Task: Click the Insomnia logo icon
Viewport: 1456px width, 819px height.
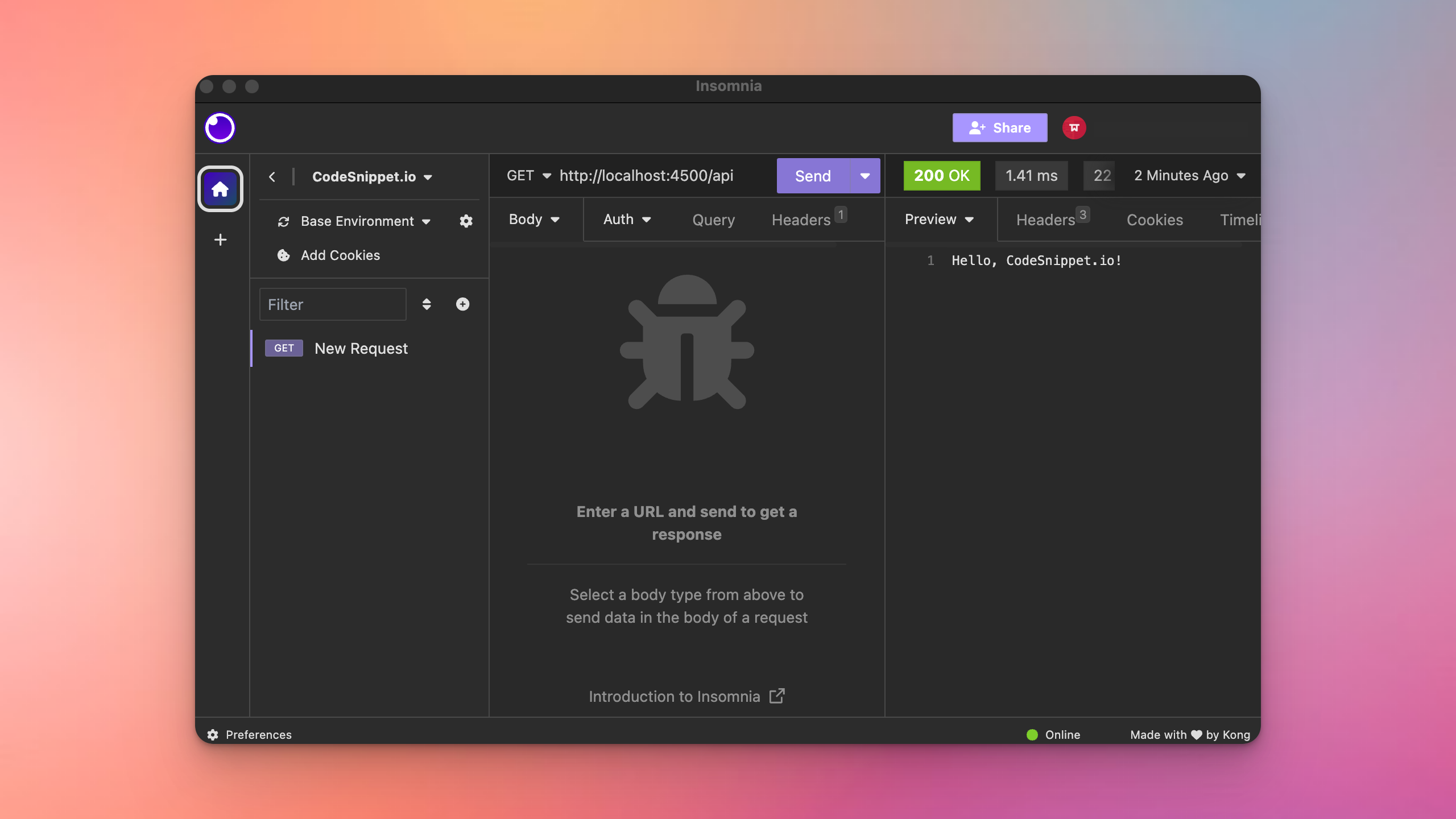Action: click(x=220, y=128)
